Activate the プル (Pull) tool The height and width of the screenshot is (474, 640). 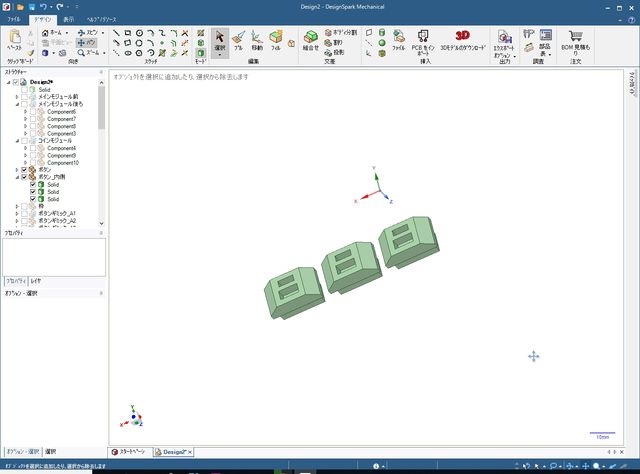[238, 40]
